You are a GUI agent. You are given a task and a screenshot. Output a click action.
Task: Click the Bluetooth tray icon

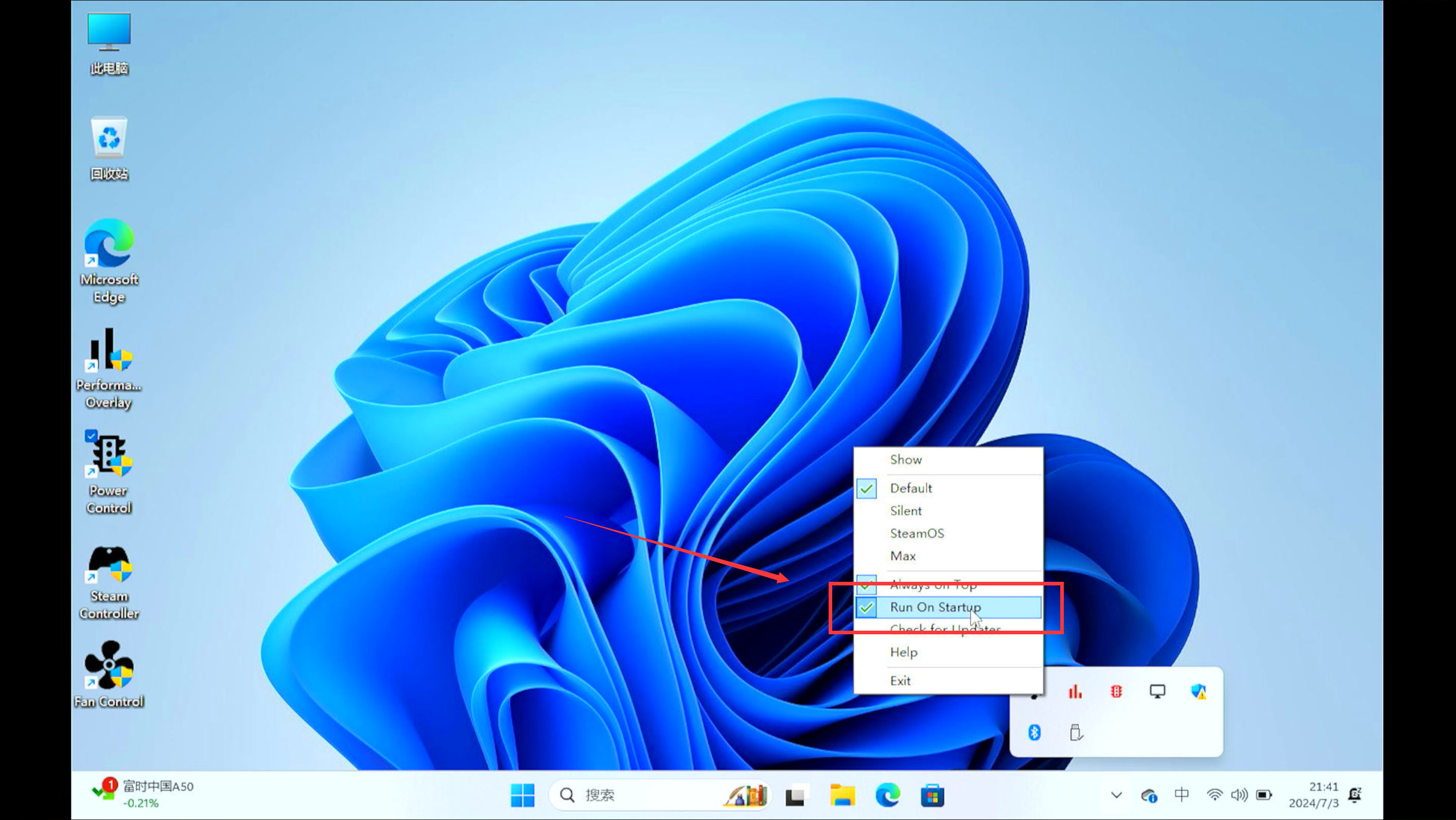[1034, 733]
